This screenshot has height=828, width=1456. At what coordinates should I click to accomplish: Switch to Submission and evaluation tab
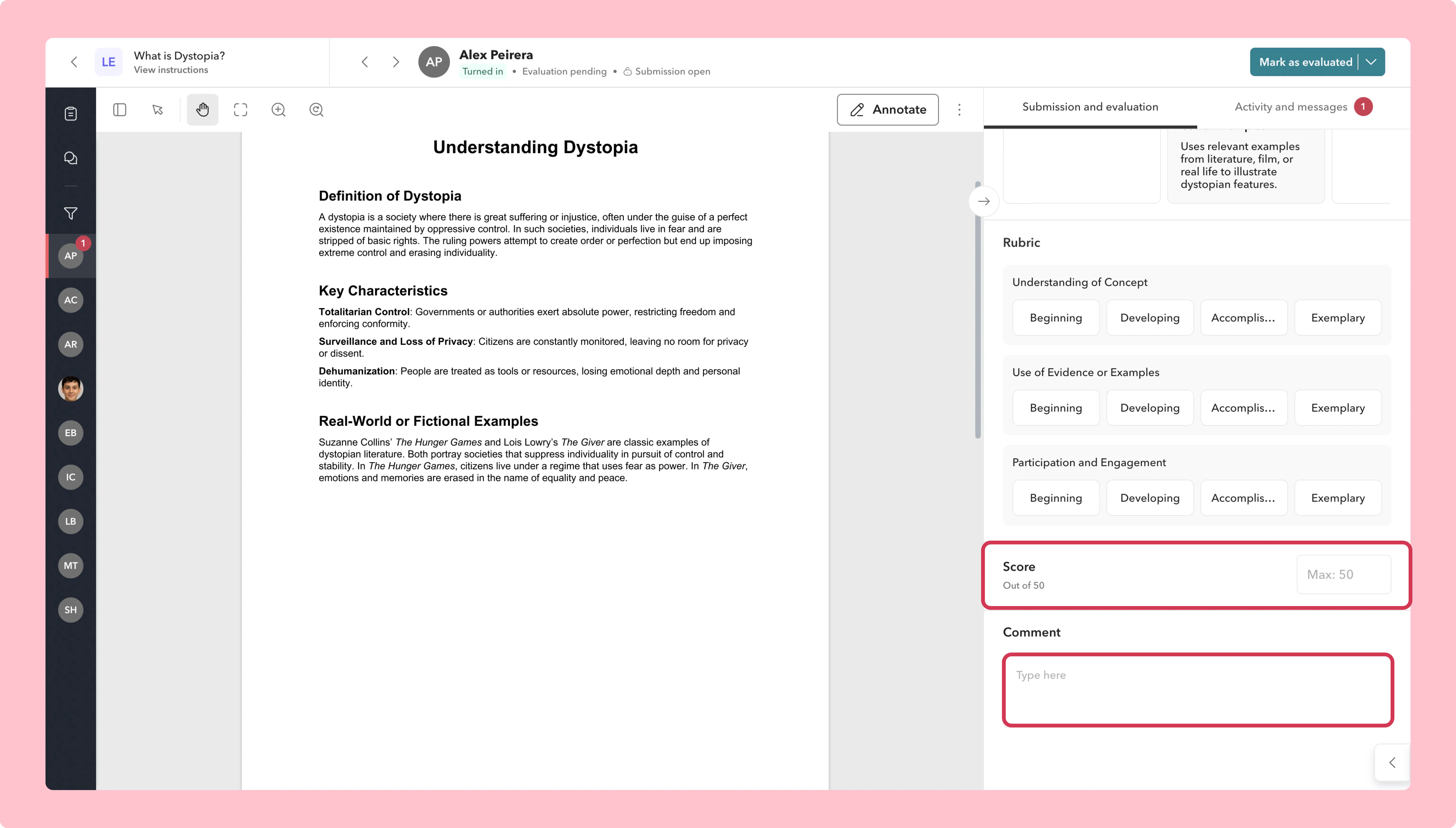pyautogui.click(x=1090, y=107)
